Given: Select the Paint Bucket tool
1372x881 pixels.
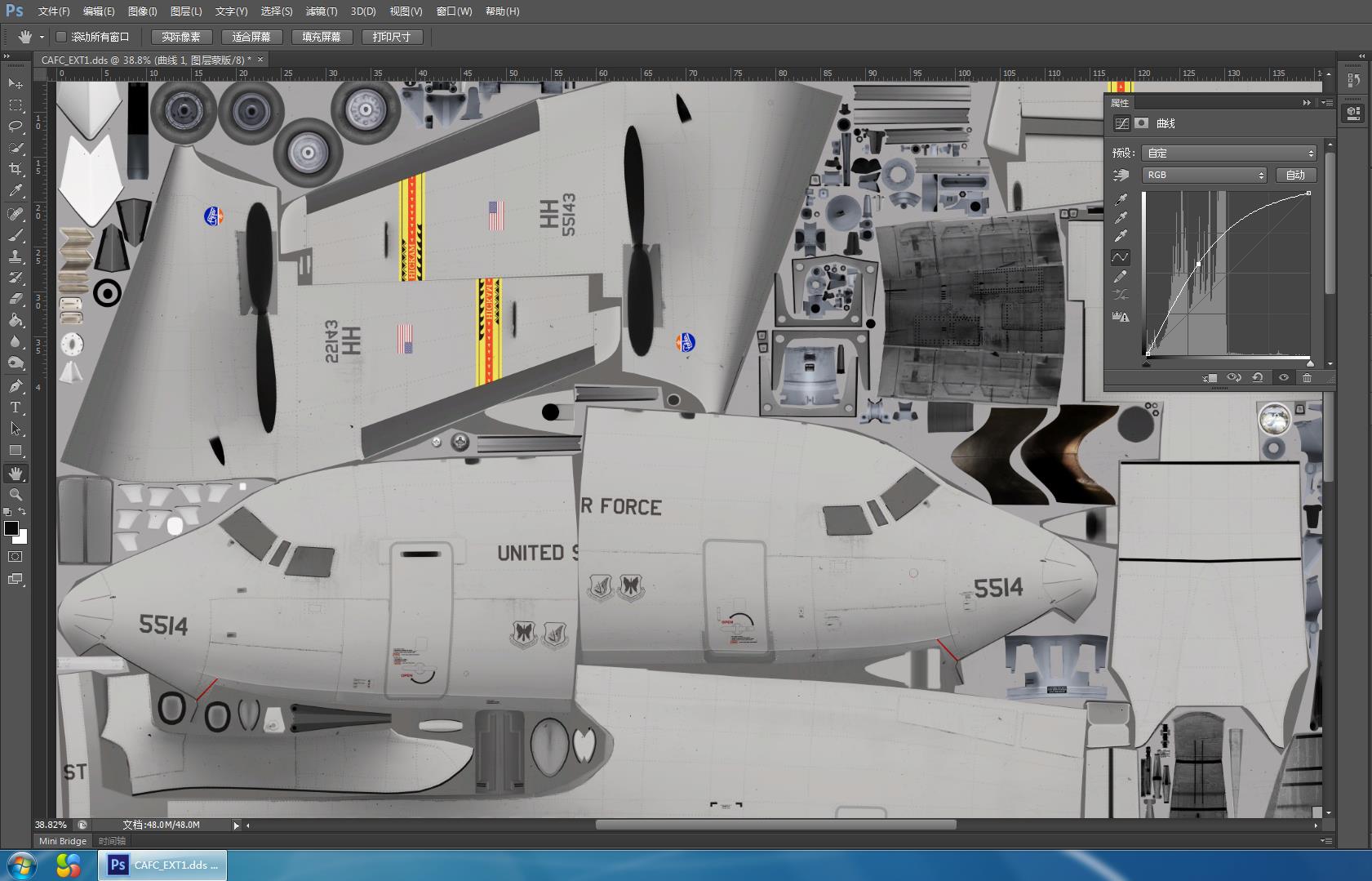Looking at the screenshot, I should coord(16,320).
